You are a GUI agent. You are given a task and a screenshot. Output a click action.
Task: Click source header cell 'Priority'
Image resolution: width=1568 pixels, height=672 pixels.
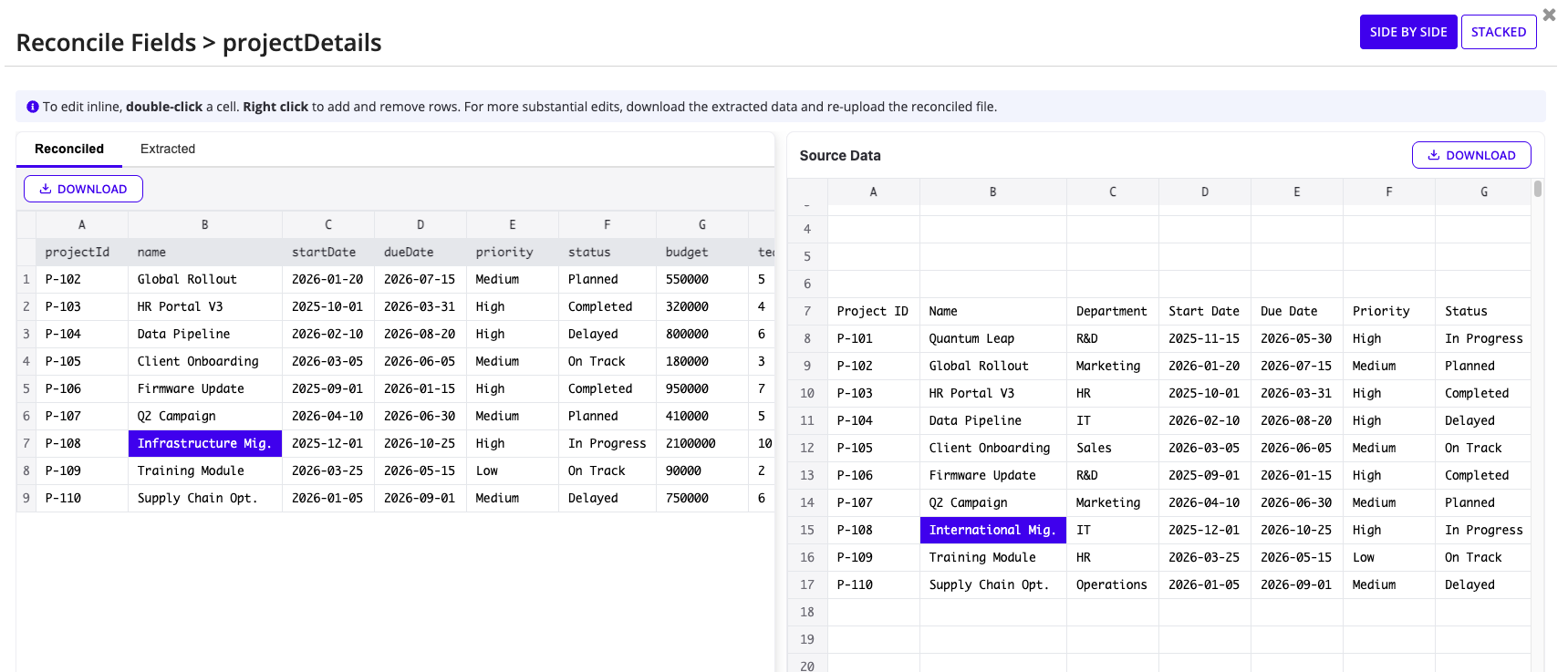[1389, 311]
